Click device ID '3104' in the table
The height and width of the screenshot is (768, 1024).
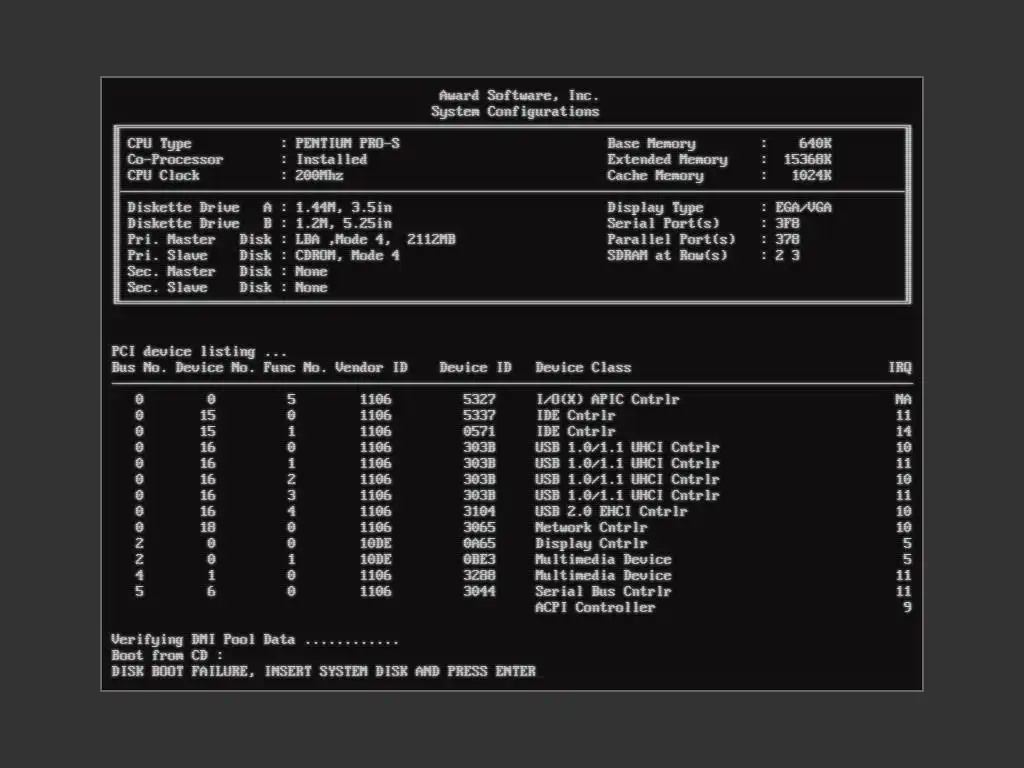pos(479,511)
